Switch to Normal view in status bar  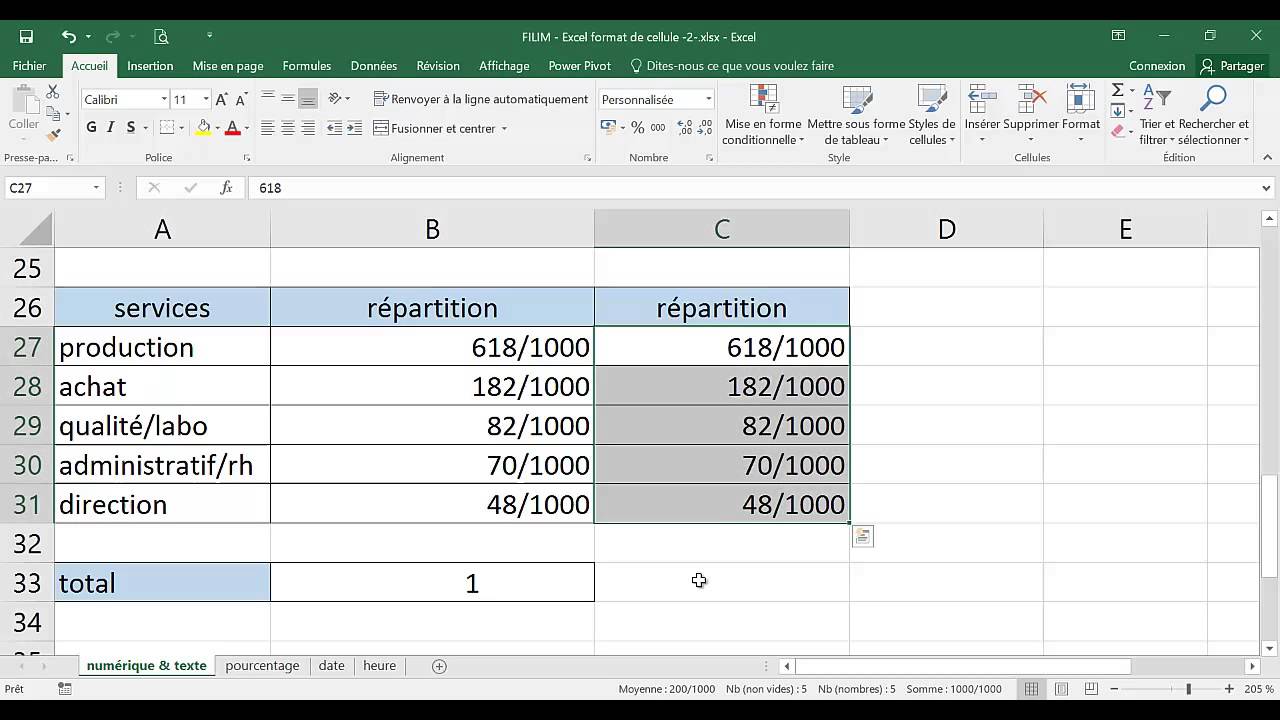click(1031, 689)
